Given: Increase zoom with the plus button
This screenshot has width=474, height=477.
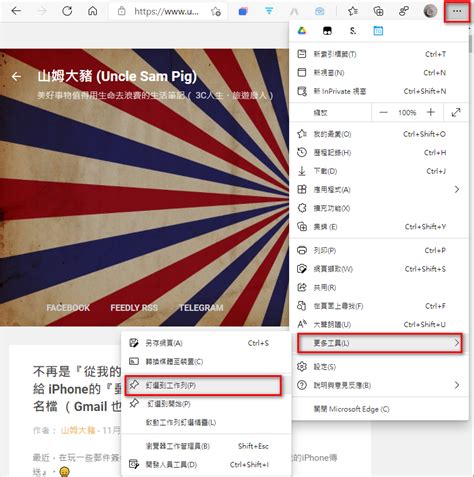Looking at the screenshot, I should pos(431,112).
